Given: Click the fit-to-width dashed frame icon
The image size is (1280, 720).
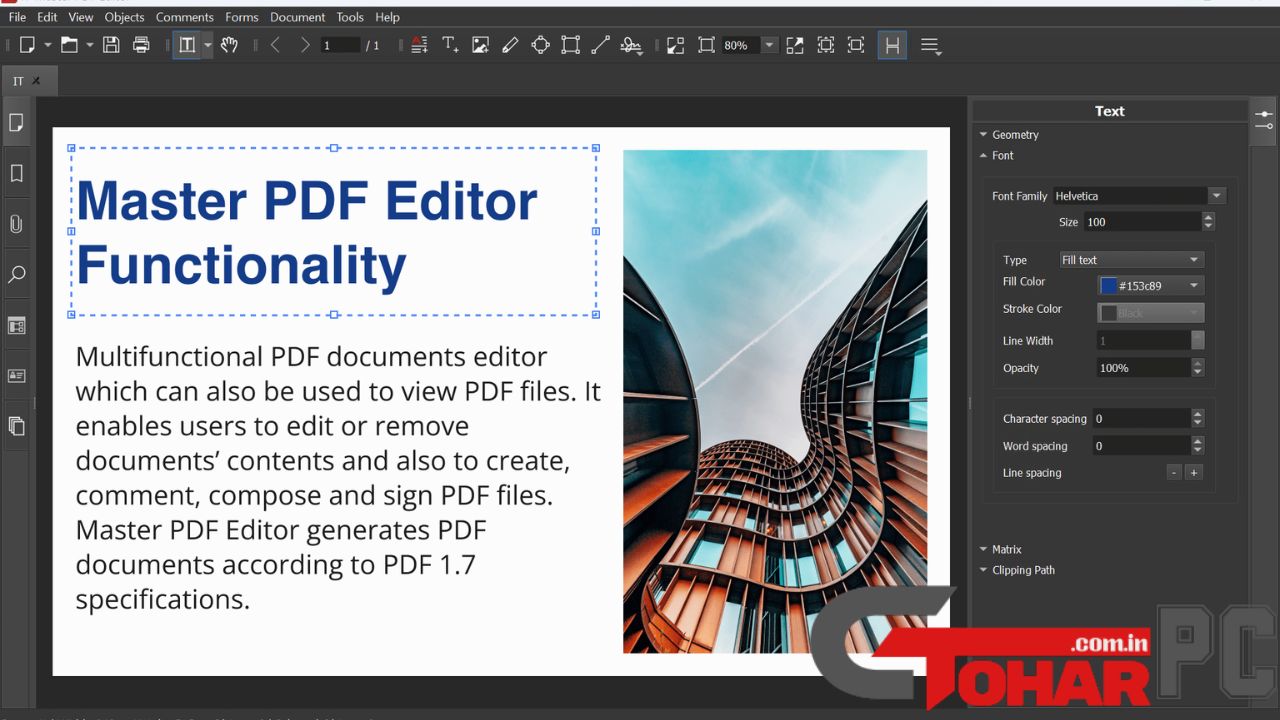Looking at the screenshot, I should [825, 45].
